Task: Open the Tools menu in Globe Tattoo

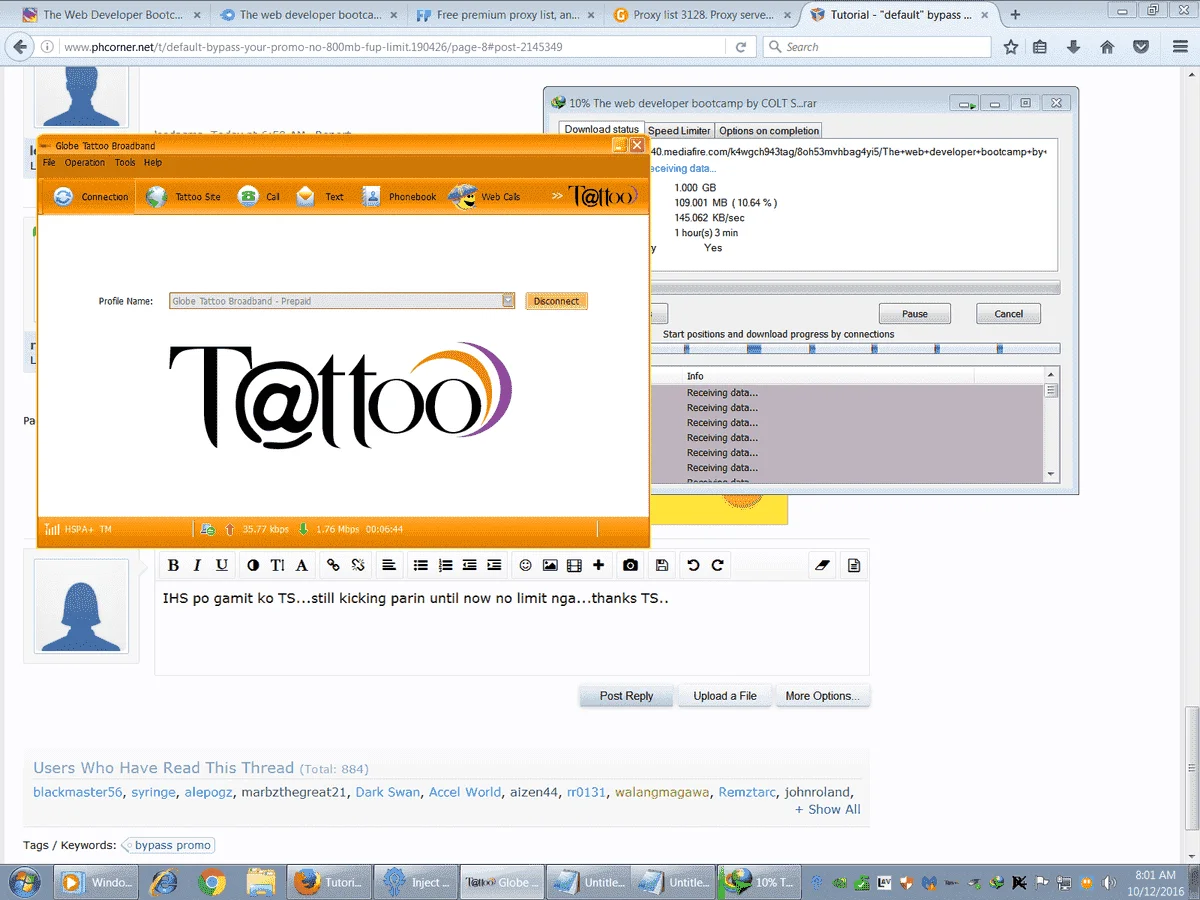Action: coord(125,162)
